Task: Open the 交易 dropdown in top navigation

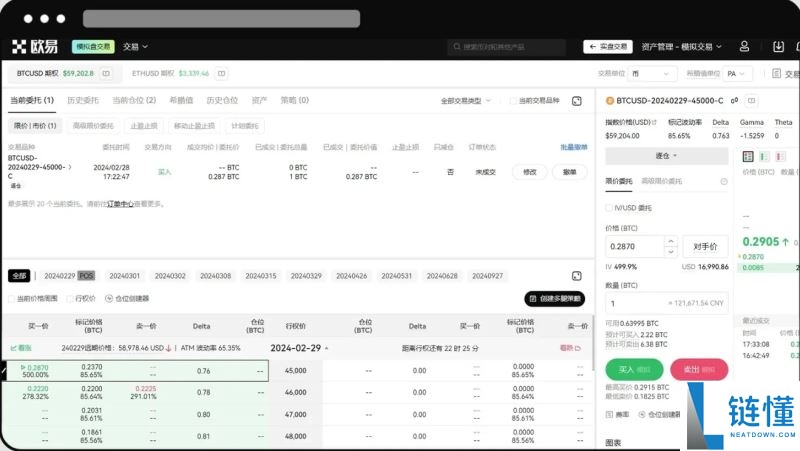Action: click(x=135, y=46)
